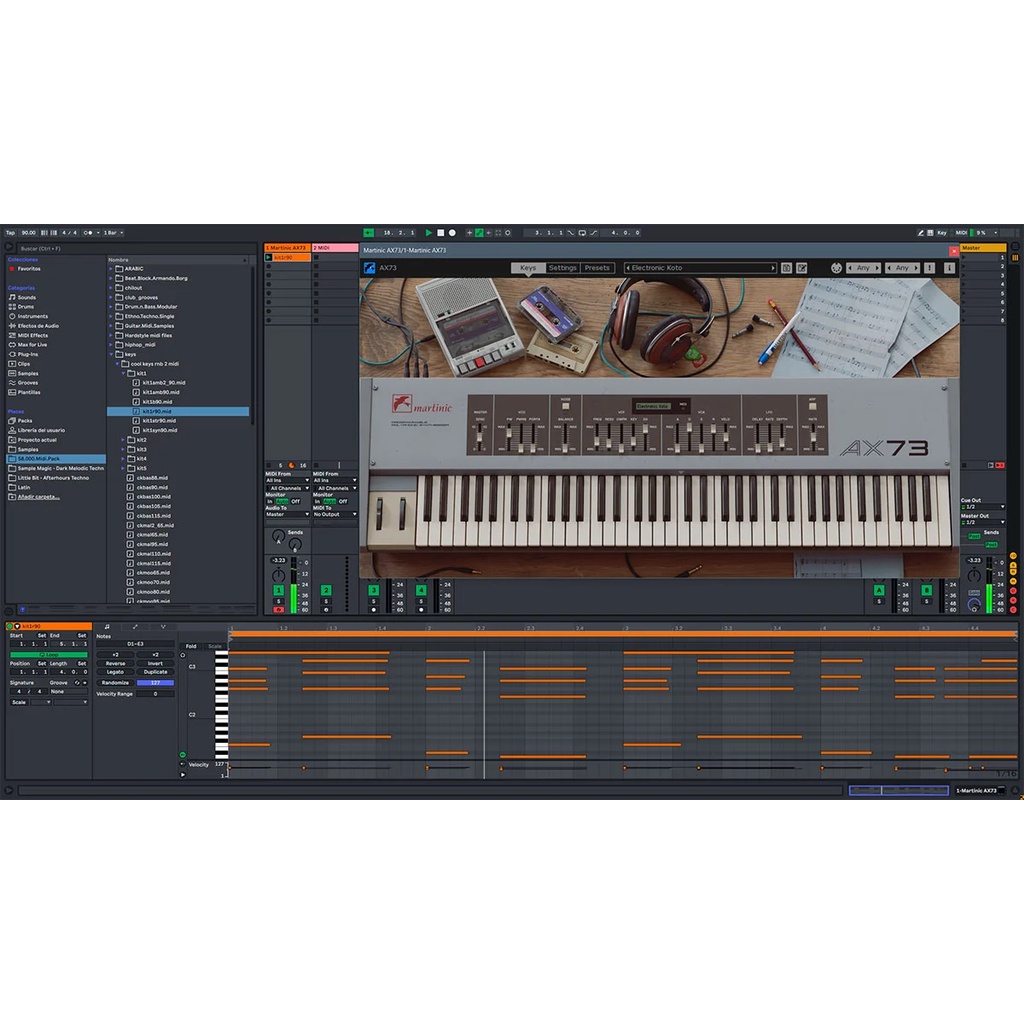
Task: Select file kit1amb90.mid
Action: click(161, 392)
